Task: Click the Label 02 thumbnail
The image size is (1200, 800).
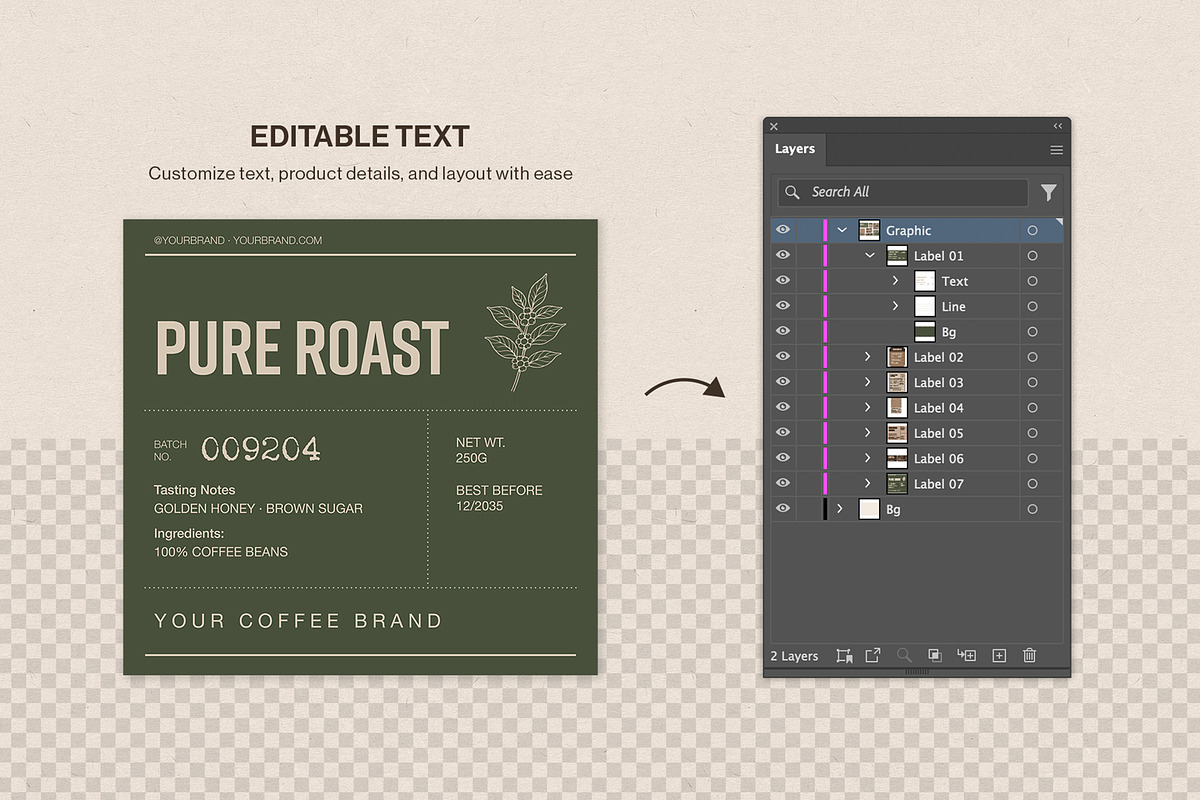Action: (897, 357)
